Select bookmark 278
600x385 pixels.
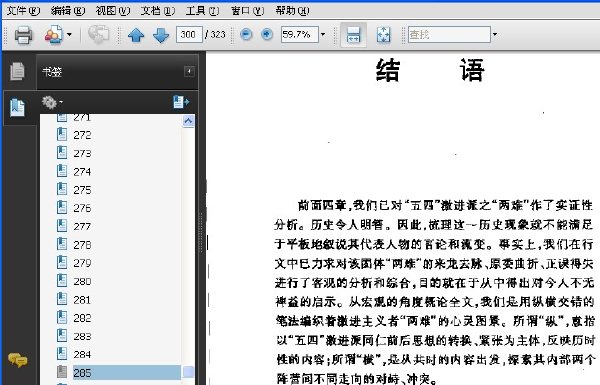(x=82, y=245)
